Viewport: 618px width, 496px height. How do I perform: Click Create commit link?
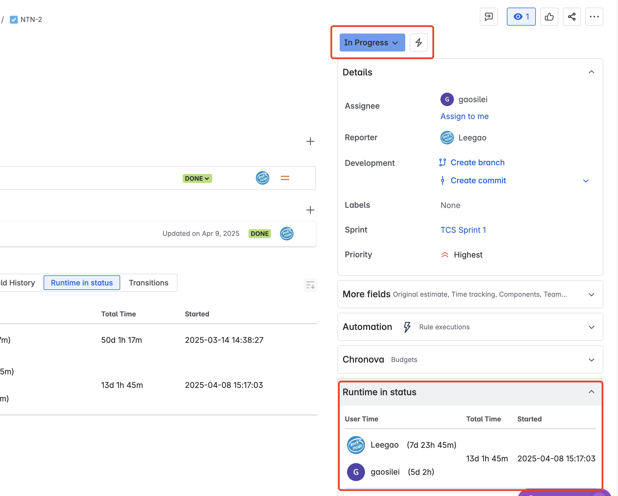[478, 181]
